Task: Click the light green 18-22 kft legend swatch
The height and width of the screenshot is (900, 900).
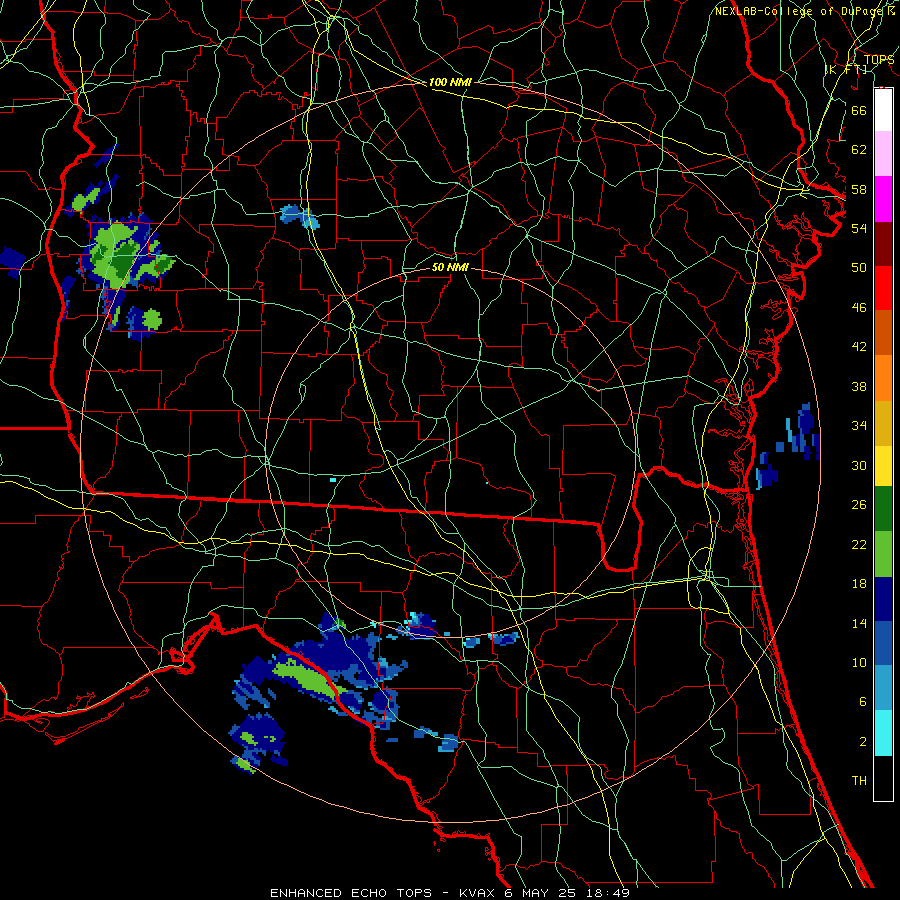Action: coord(883,554)
